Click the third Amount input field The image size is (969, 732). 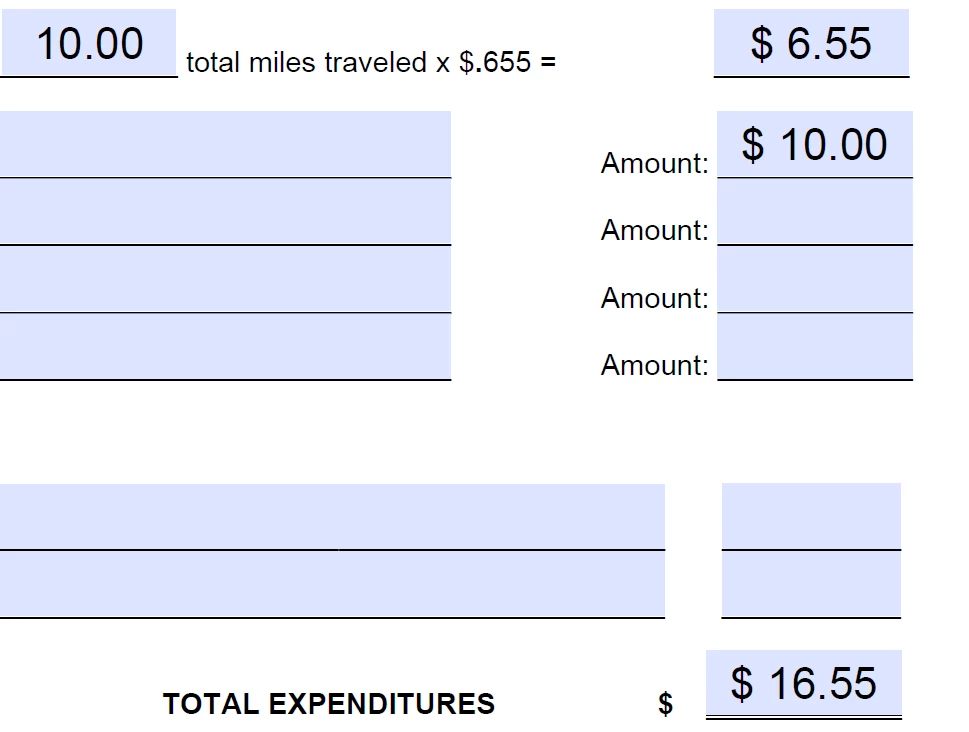[x=815, y=279]
